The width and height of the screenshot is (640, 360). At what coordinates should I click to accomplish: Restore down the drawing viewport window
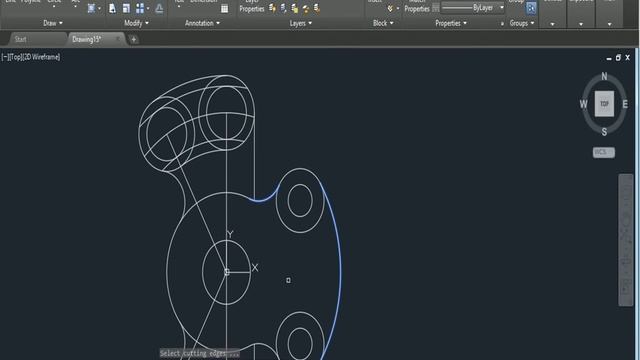click(x=618, y=58)
